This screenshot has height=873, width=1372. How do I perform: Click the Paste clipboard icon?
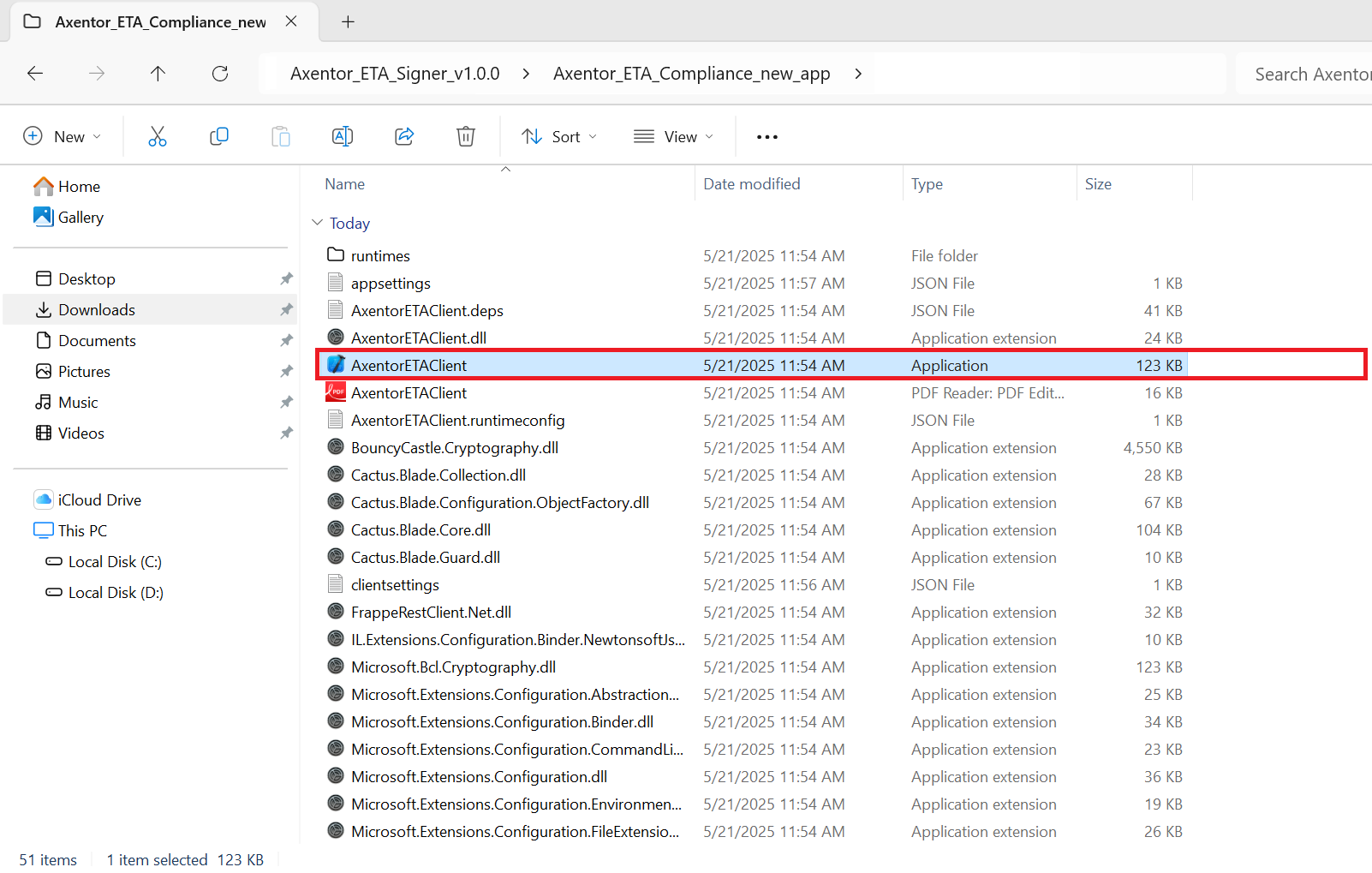pos(281,136)
